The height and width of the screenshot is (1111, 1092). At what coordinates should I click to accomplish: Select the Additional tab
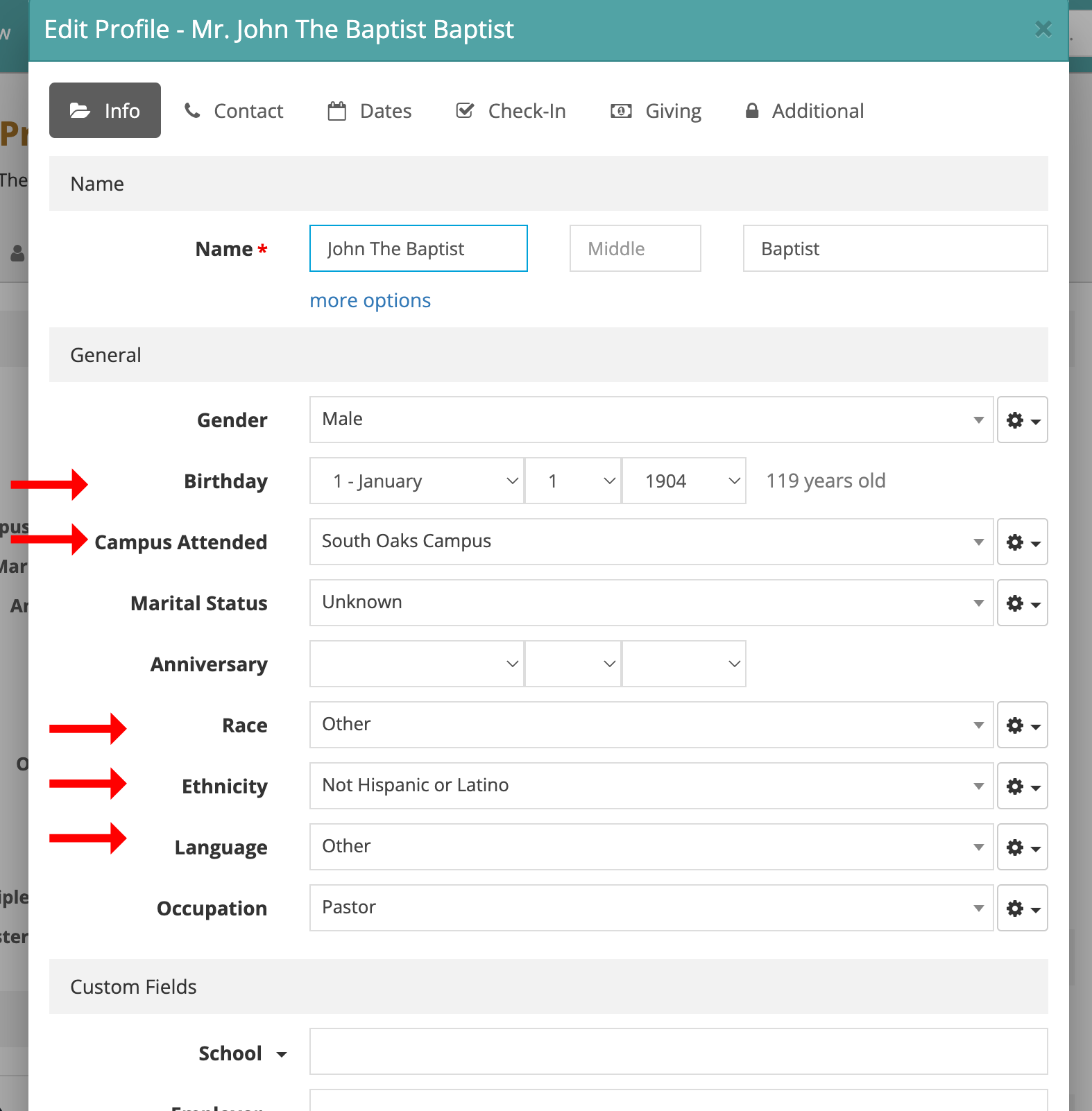tap(805, 111)
